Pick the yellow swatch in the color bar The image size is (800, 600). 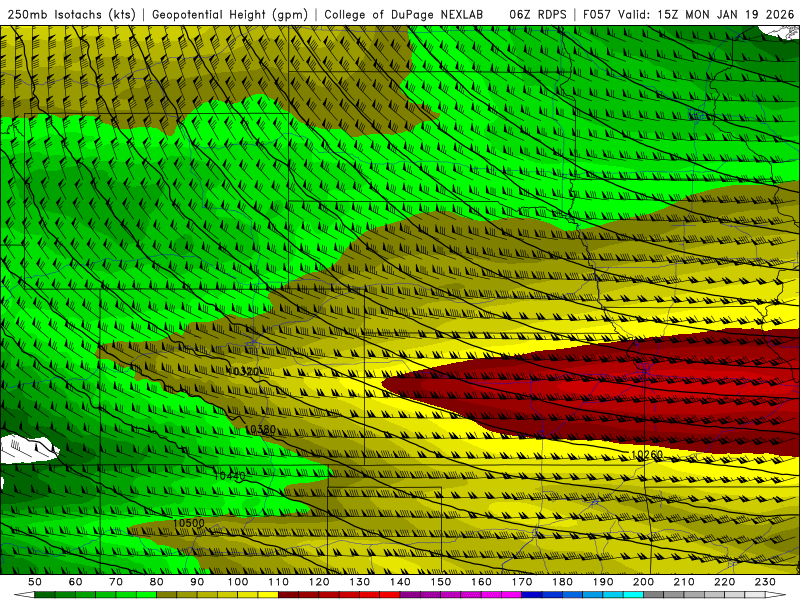[268, 595]
